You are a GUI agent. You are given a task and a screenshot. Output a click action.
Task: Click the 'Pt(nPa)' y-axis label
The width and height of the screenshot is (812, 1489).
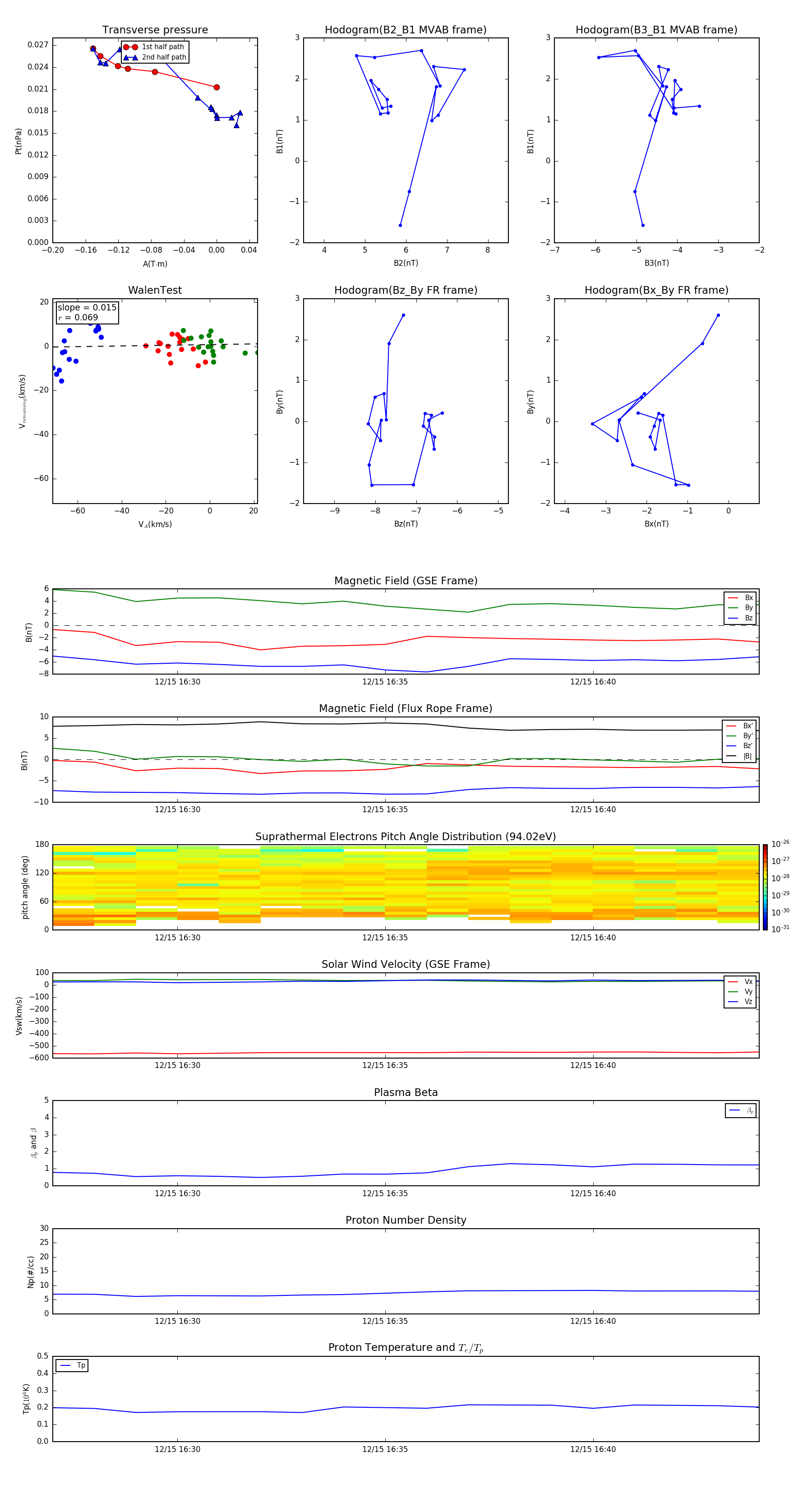[x=18, y=141]
